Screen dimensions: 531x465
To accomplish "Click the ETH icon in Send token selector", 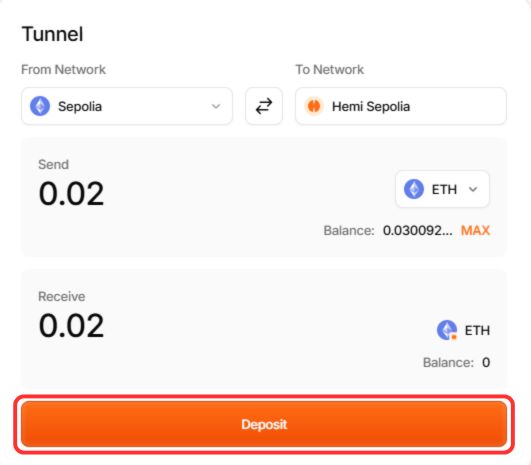I will click(x=414, y=189).
